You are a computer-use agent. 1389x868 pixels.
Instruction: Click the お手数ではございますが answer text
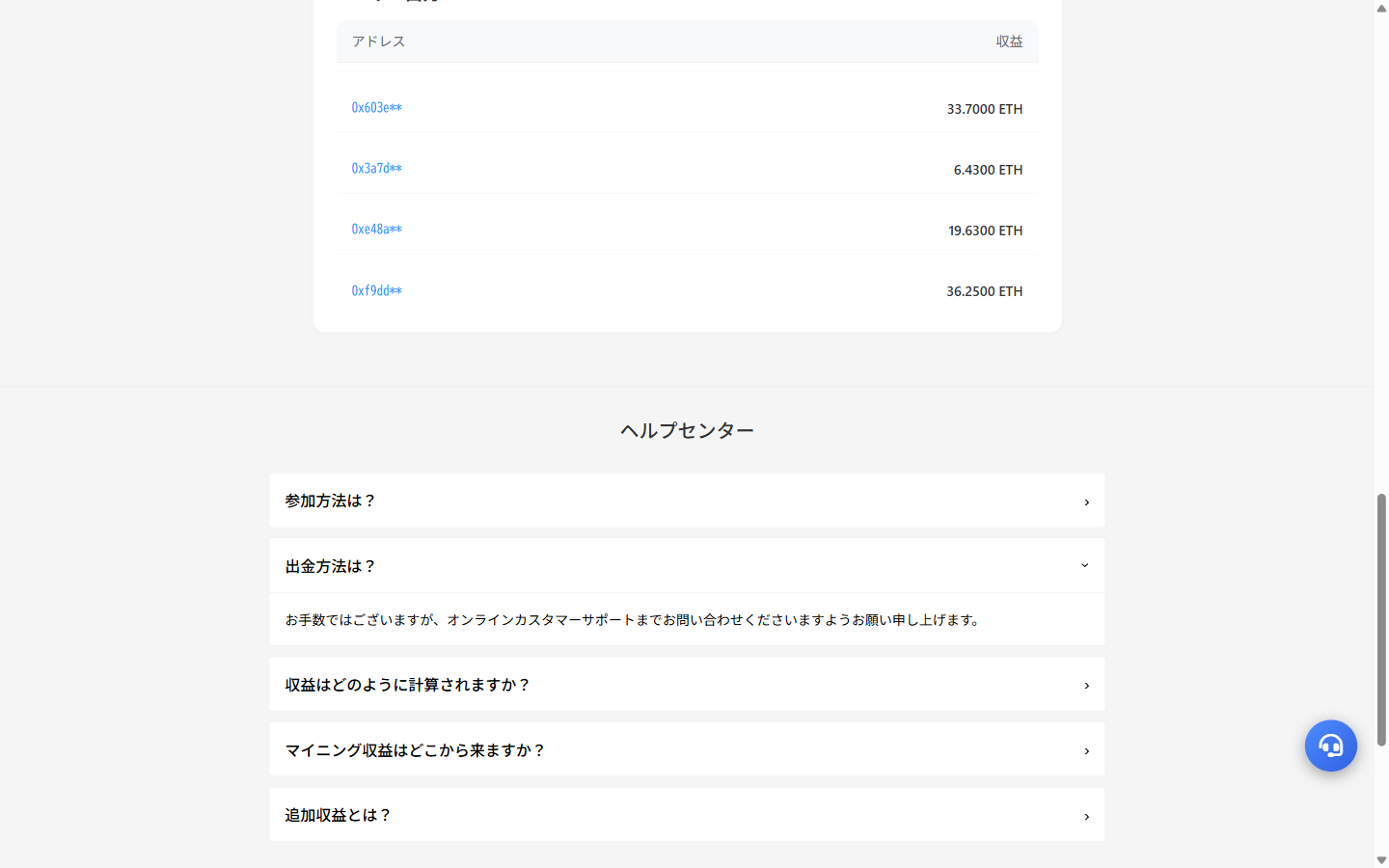pos(632,620)
